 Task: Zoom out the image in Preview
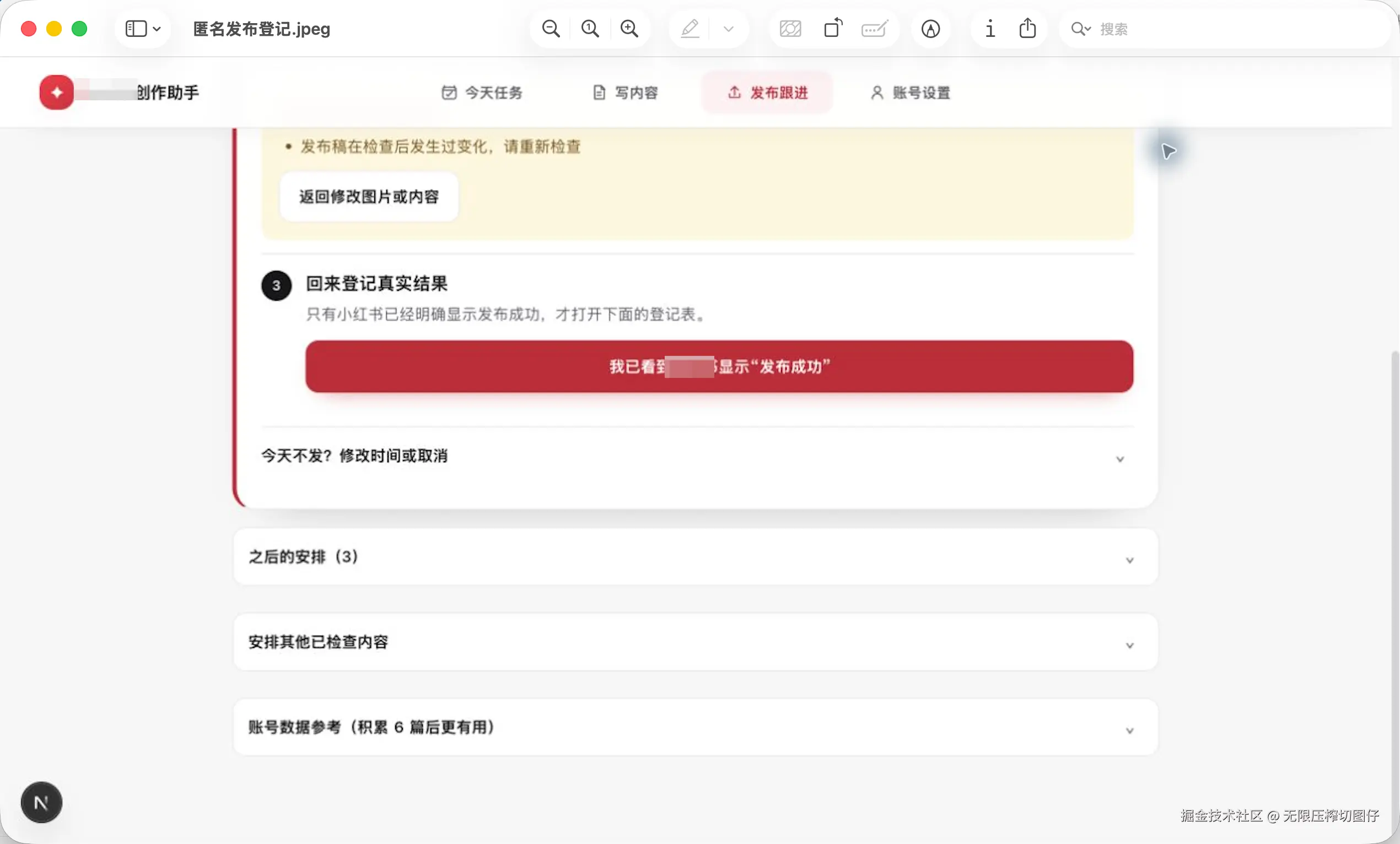[x=551, y=29]
